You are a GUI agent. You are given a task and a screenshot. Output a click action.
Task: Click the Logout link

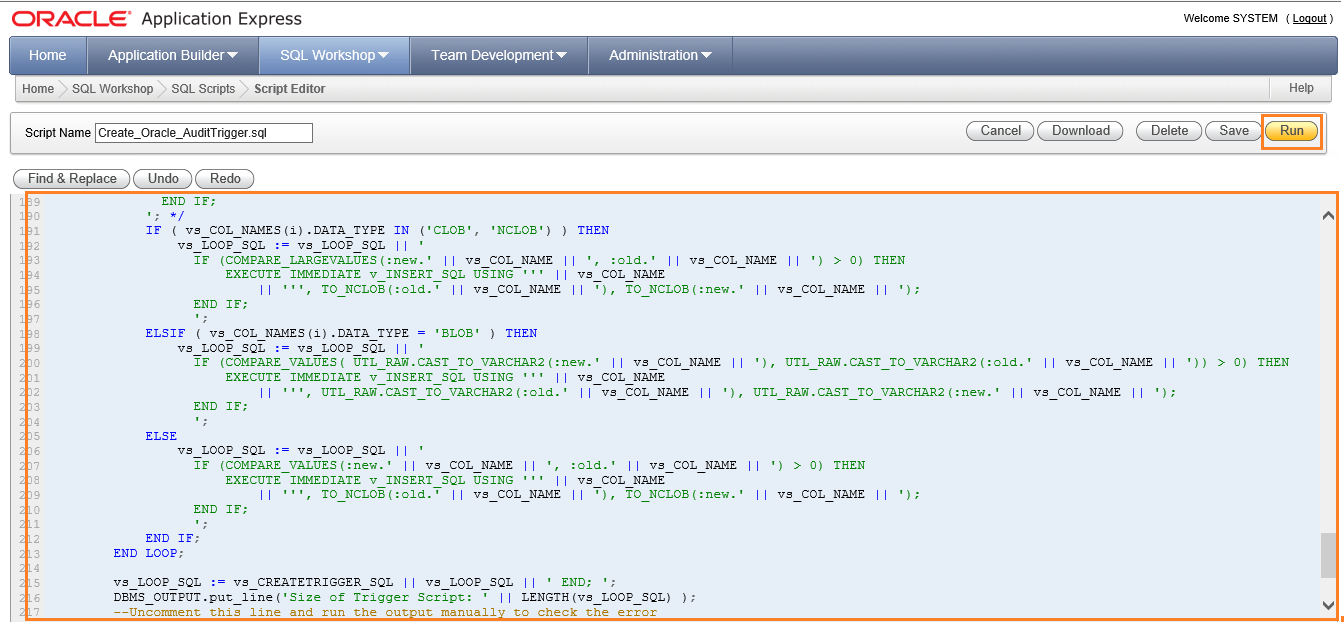[x=1309, y=18]
